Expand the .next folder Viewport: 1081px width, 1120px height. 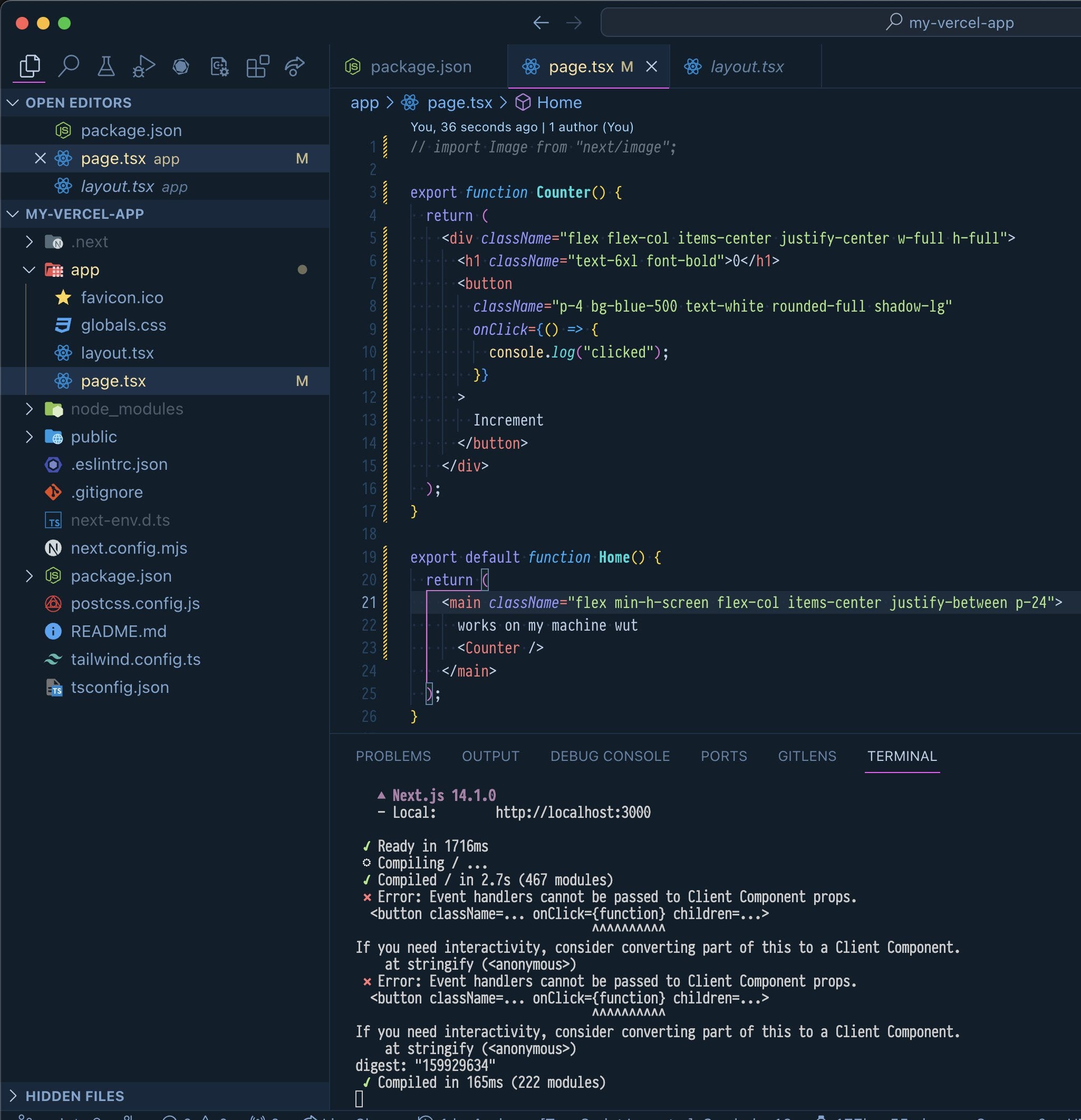(30, 241)
